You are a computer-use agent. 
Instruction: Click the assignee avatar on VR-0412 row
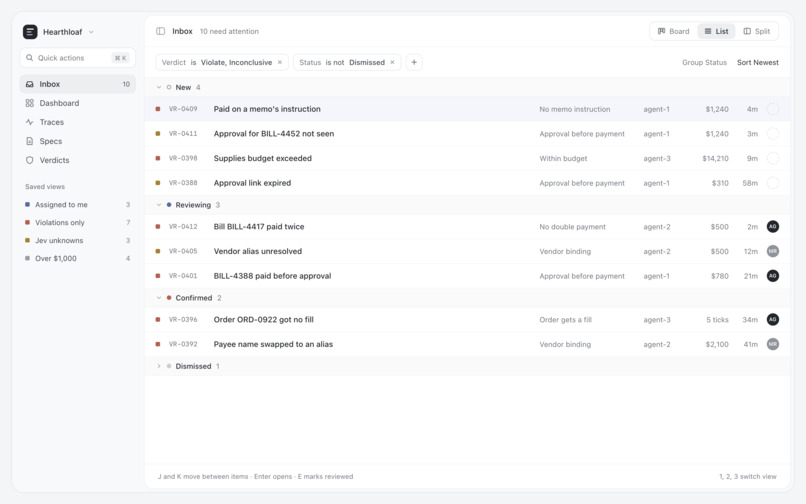pyautogui.click(x=773, y=226)
